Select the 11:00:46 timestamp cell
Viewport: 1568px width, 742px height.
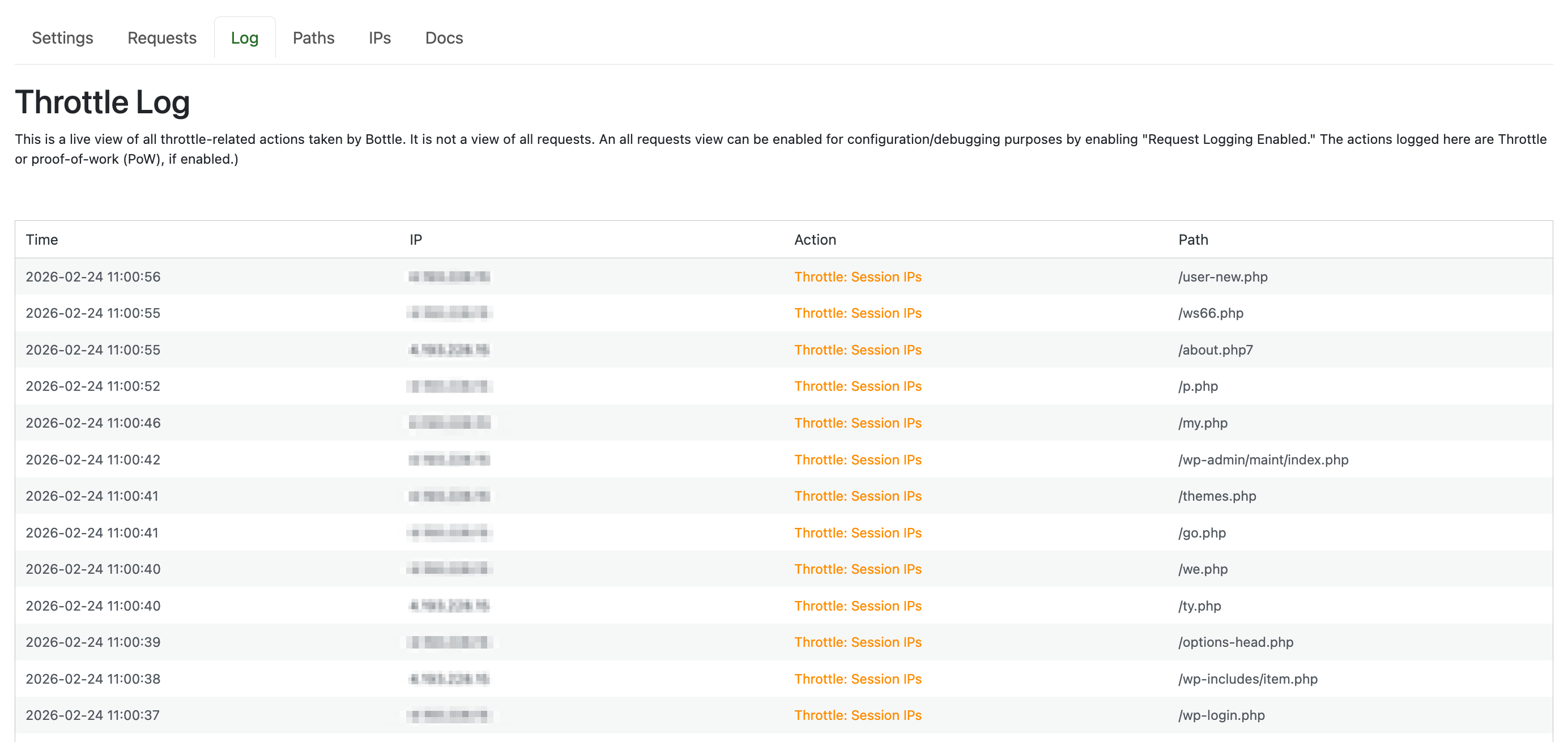coord(93,423)
